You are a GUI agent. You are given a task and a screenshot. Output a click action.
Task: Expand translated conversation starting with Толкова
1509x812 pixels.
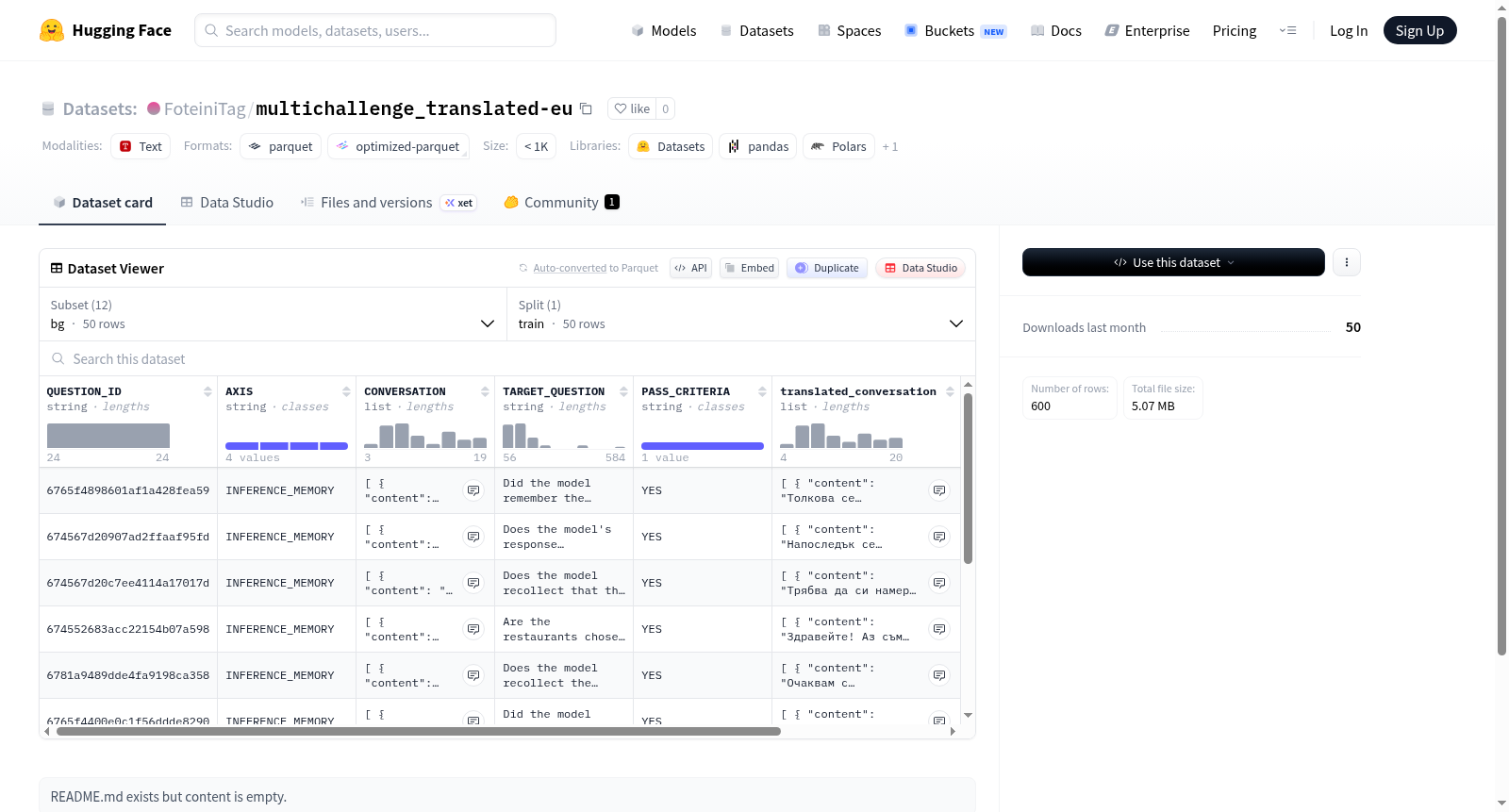(x=939, y=490)
